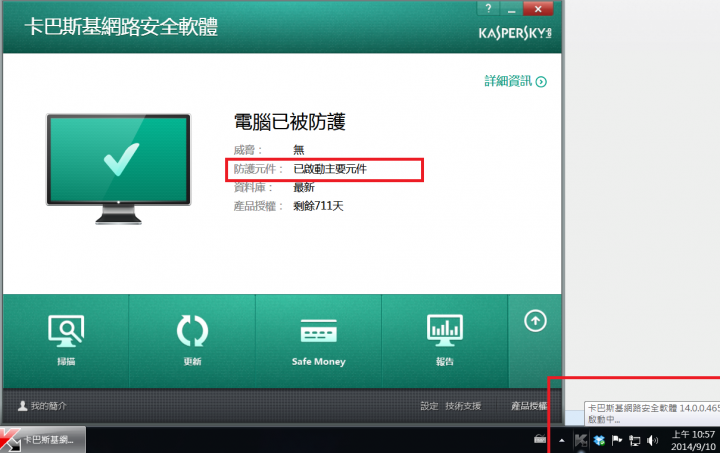
Task: Click the 剩餘711天 license value
Action: pos(318,206)
